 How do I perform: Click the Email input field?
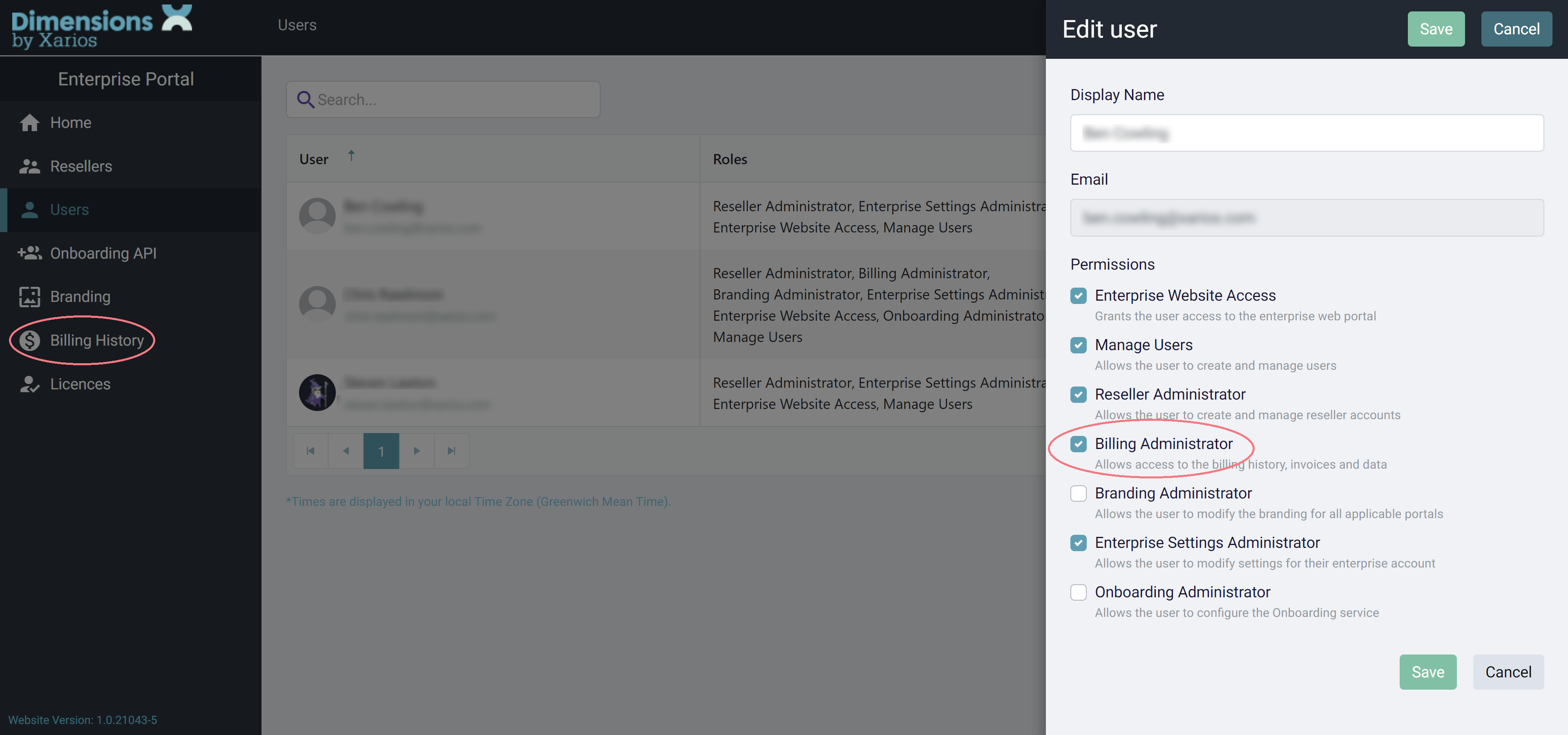point(1306,217)
